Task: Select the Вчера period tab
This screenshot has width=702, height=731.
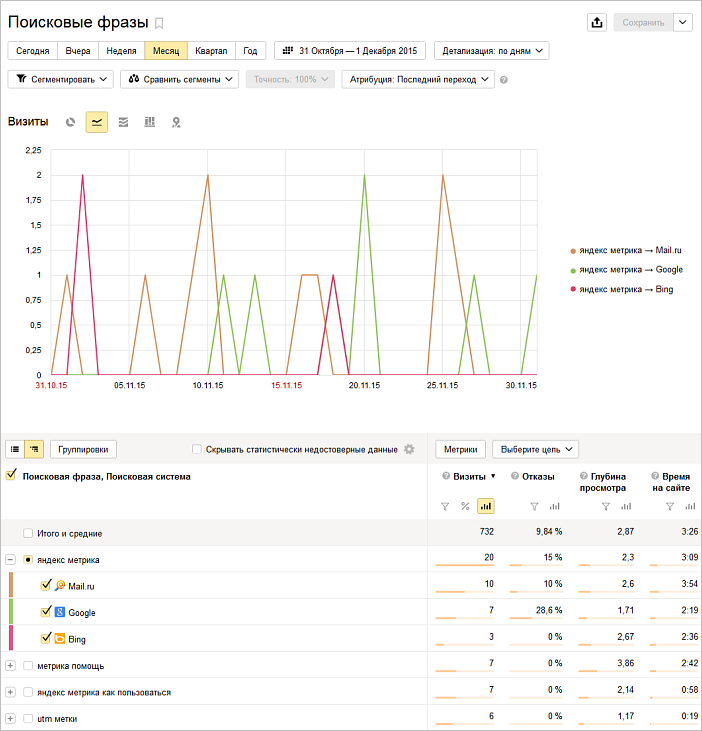Action: (x=78, y=51)
